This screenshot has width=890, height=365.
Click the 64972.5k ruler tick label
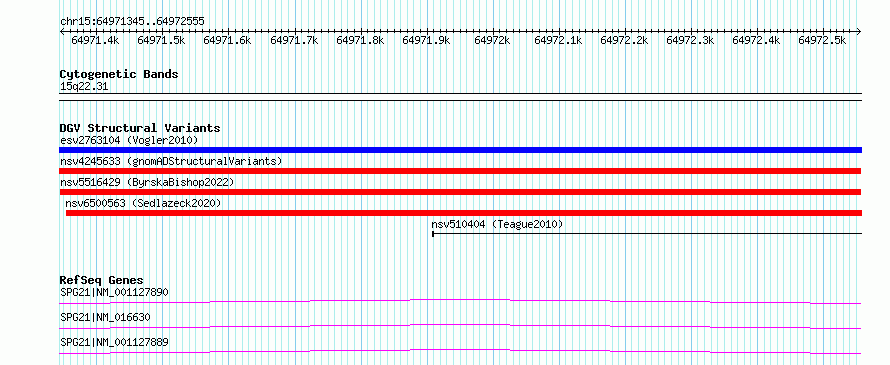click(822, 40)
